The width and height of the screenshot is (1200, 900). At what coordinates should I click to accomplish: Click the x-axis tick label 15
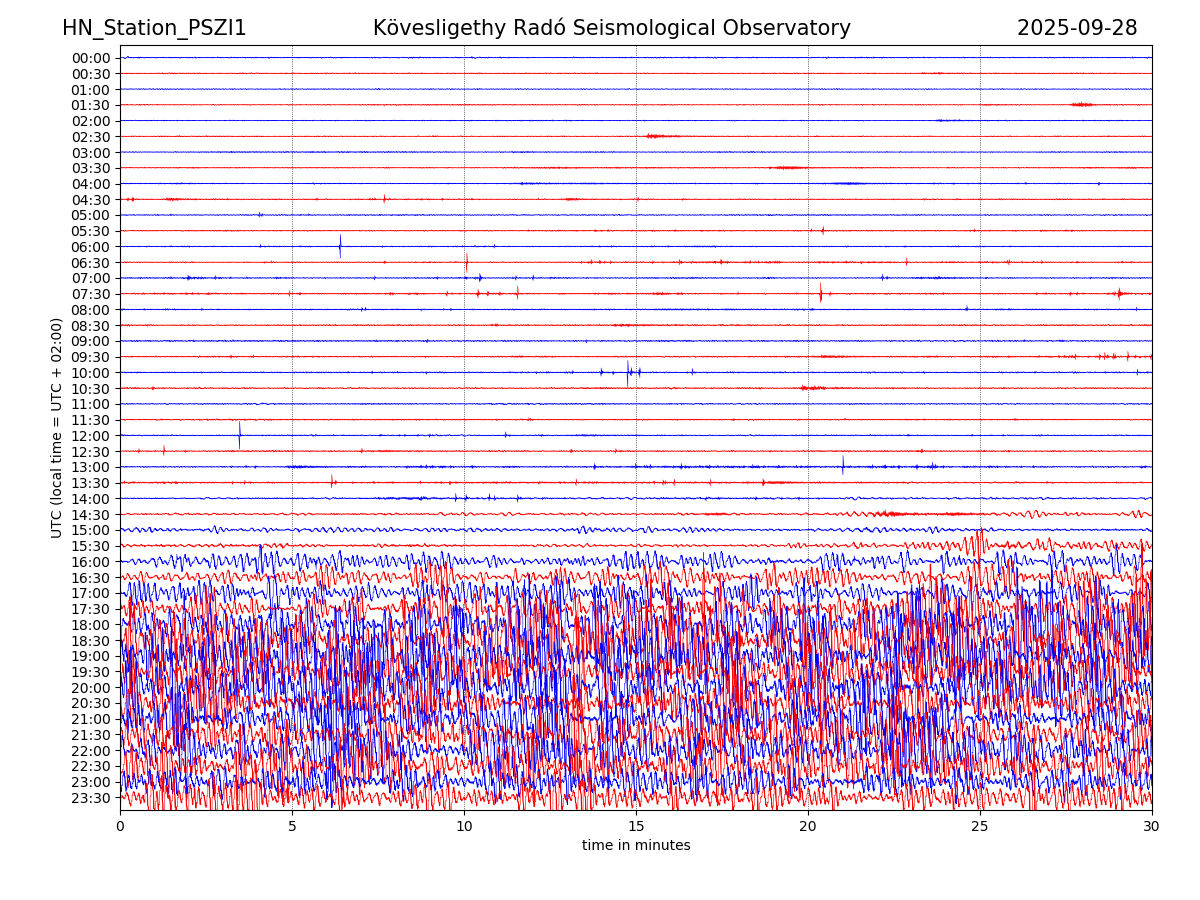[636, 827]
